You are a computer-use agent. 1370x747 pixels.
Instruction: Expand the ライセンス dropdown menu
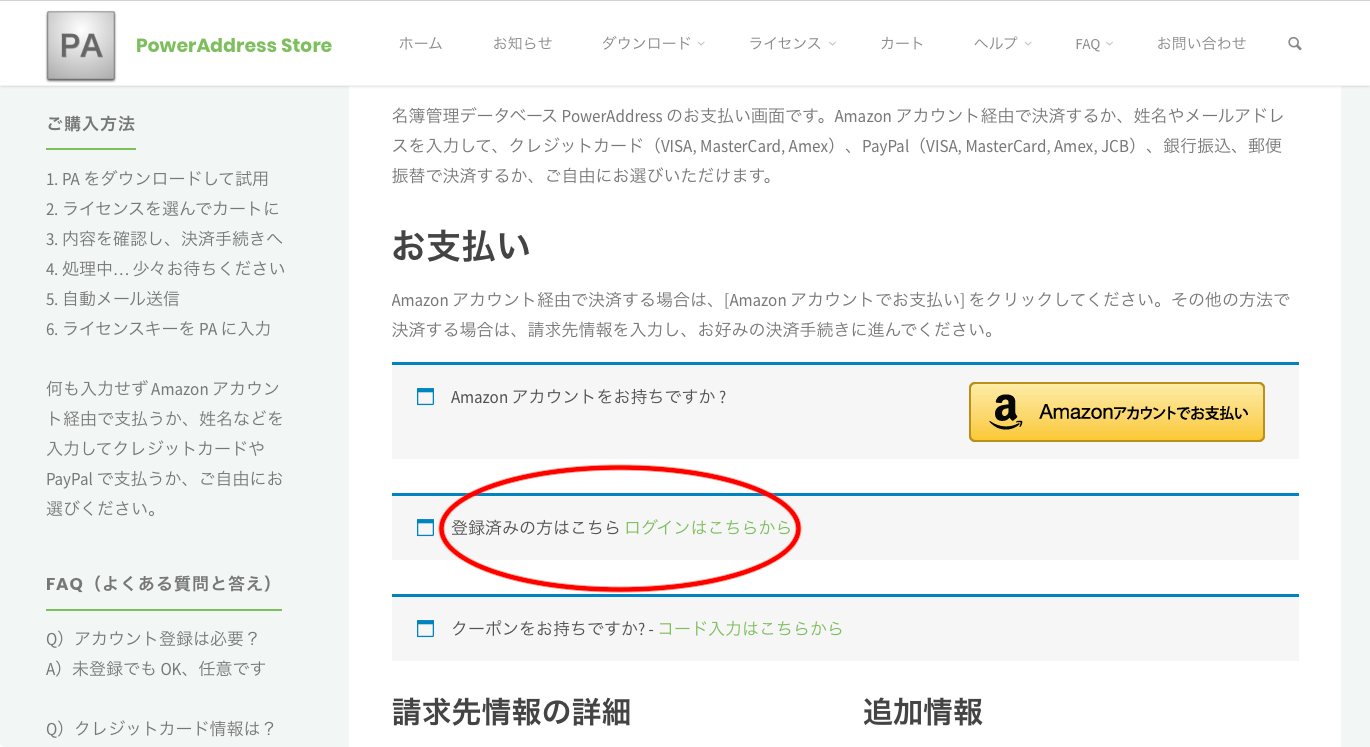[791, 44]
